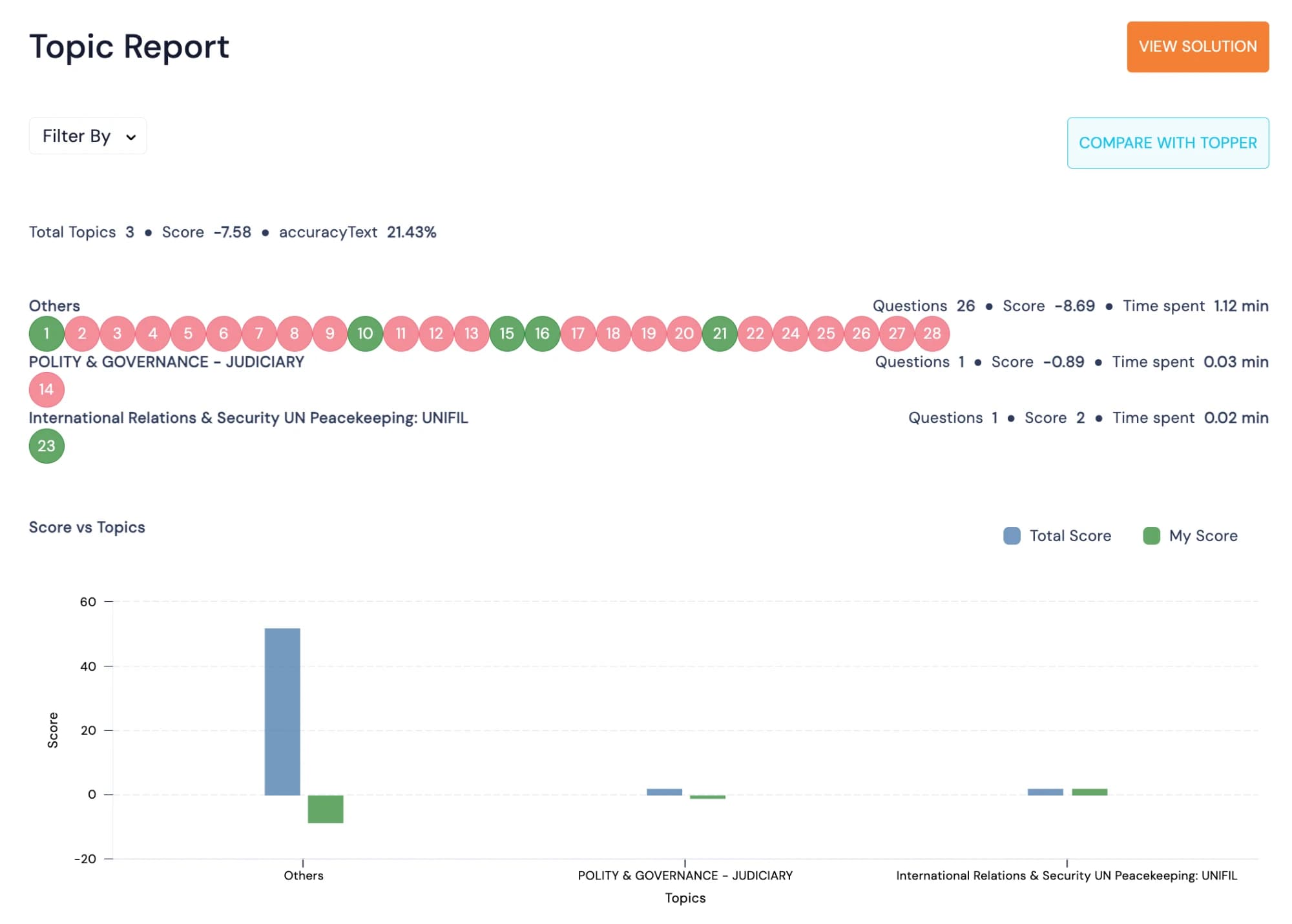Click Others label on chart x-axis
Viewport: 1292px width, 924px height.
pyautogui.click(x=303, y=875)
